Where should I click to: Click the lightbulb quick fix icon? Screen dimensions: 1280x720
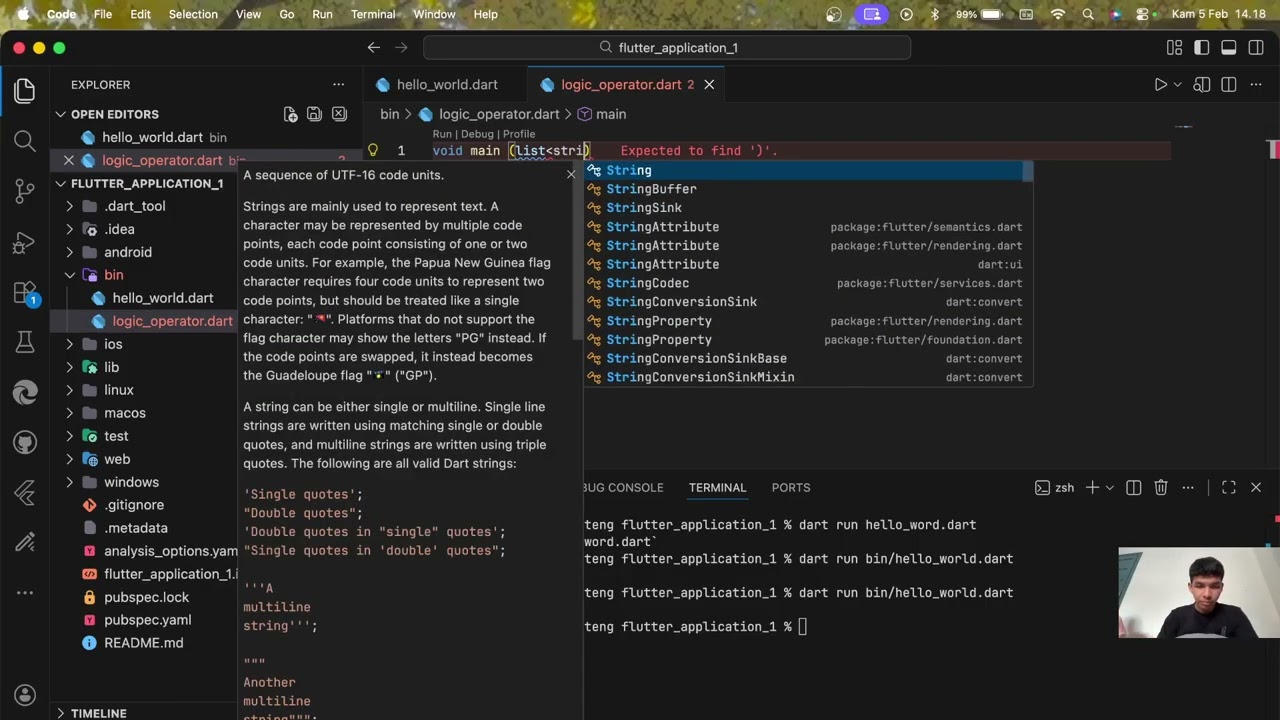[373, 150]
